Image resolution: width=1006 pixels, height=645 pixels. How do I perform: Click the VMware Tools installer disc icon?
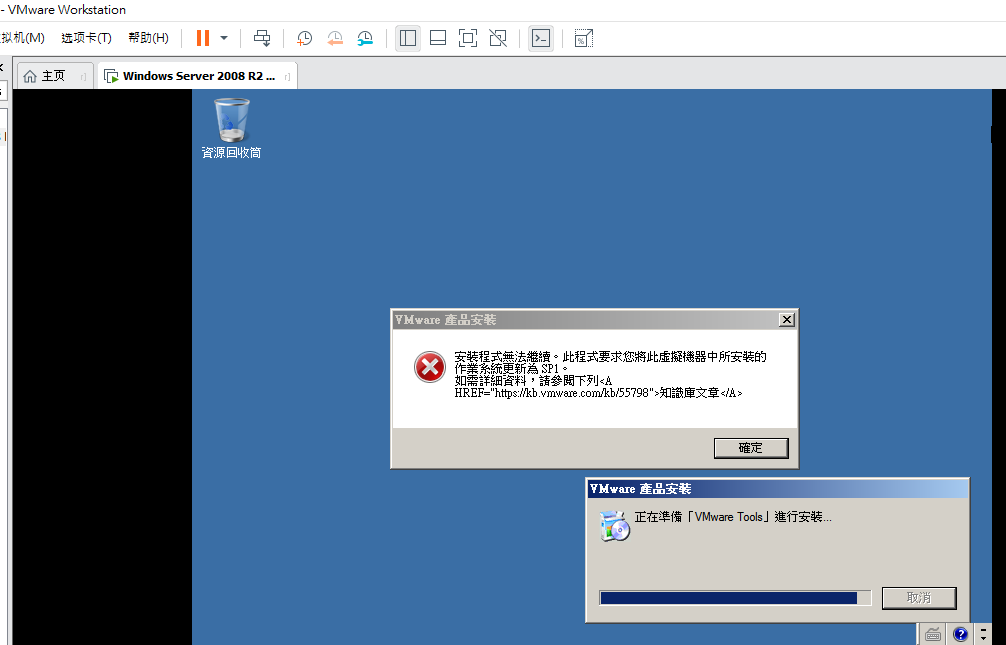[614, 526]
